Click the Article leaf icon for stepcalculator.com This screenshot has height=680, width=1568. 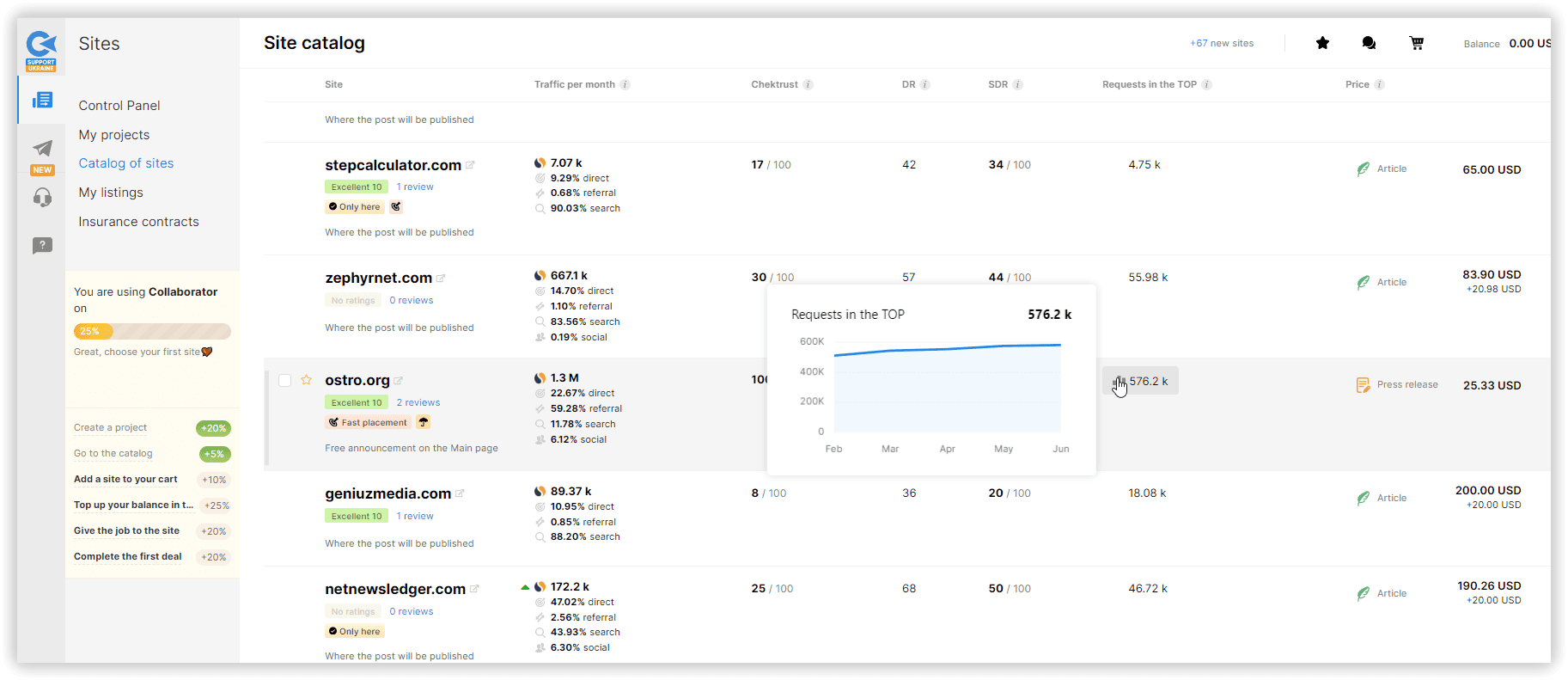pos(1364,168)
